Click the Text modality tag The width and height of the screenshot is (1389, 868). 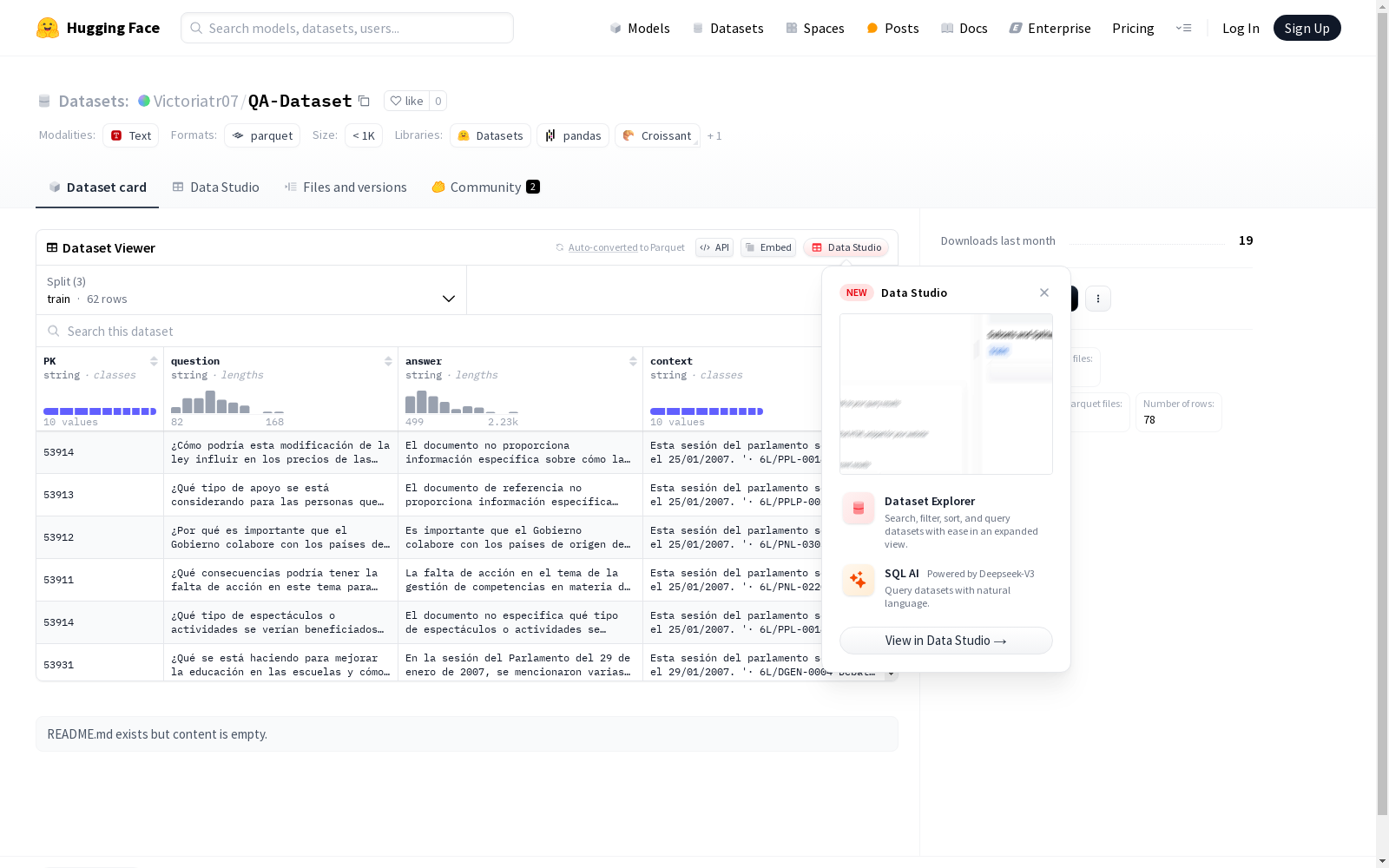(x=131, y=135)
